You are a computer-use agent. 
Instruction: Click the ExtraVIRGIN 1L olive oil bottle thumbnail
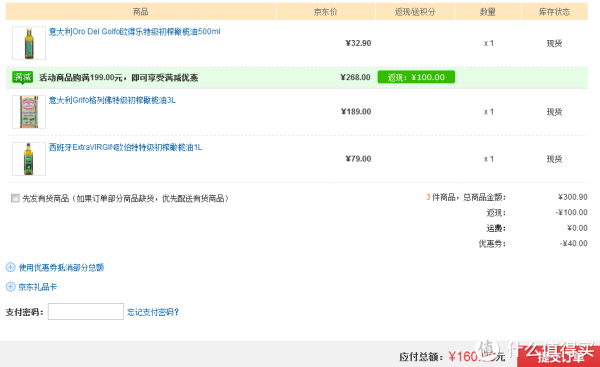29,159
